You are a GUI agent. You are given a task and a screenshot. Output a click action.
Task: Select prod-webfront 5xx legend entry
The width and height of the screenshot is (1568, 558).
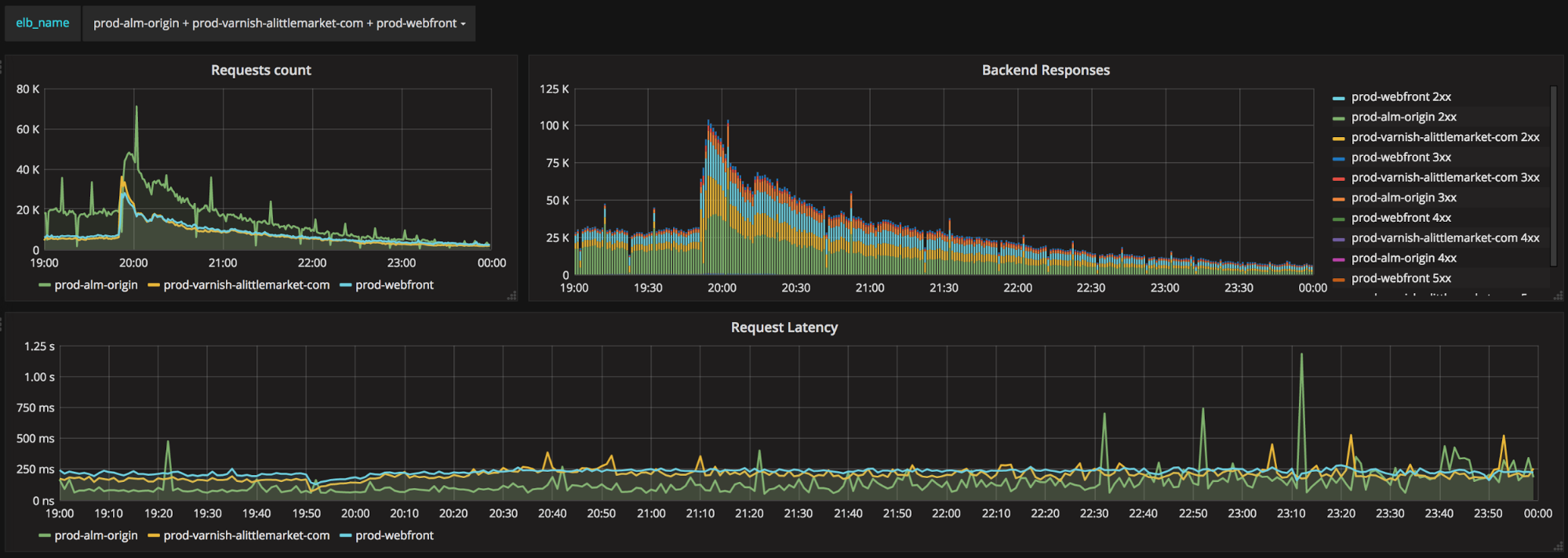pos(1401,278)
